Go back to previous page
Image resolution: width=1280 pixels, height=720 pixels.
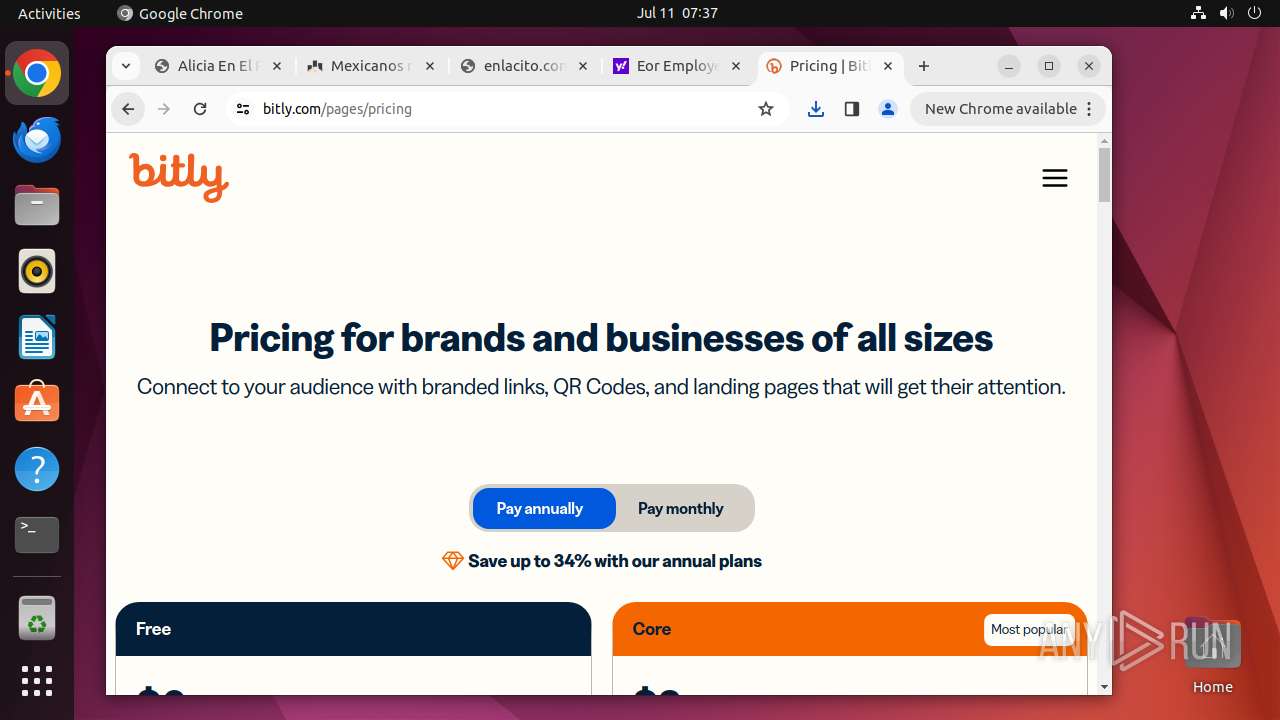[128, 109]
